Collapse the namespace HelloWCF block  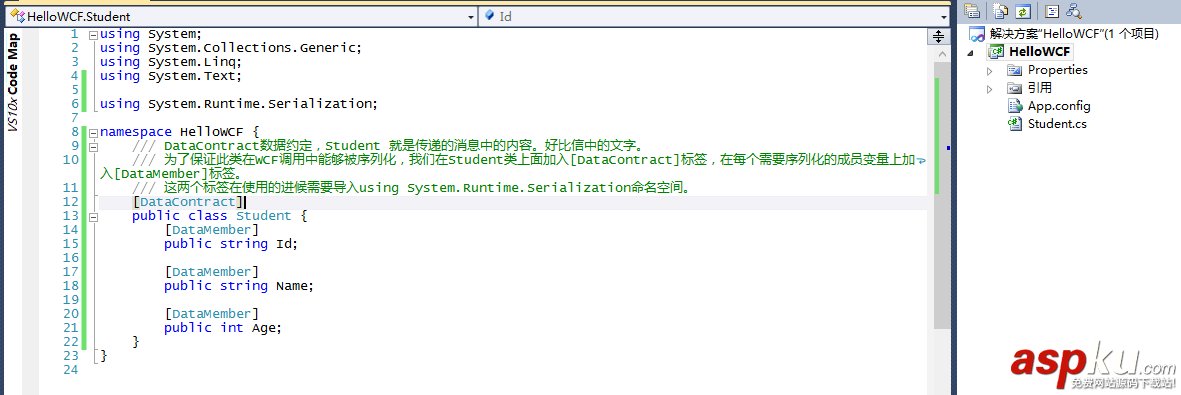(93, 133)
